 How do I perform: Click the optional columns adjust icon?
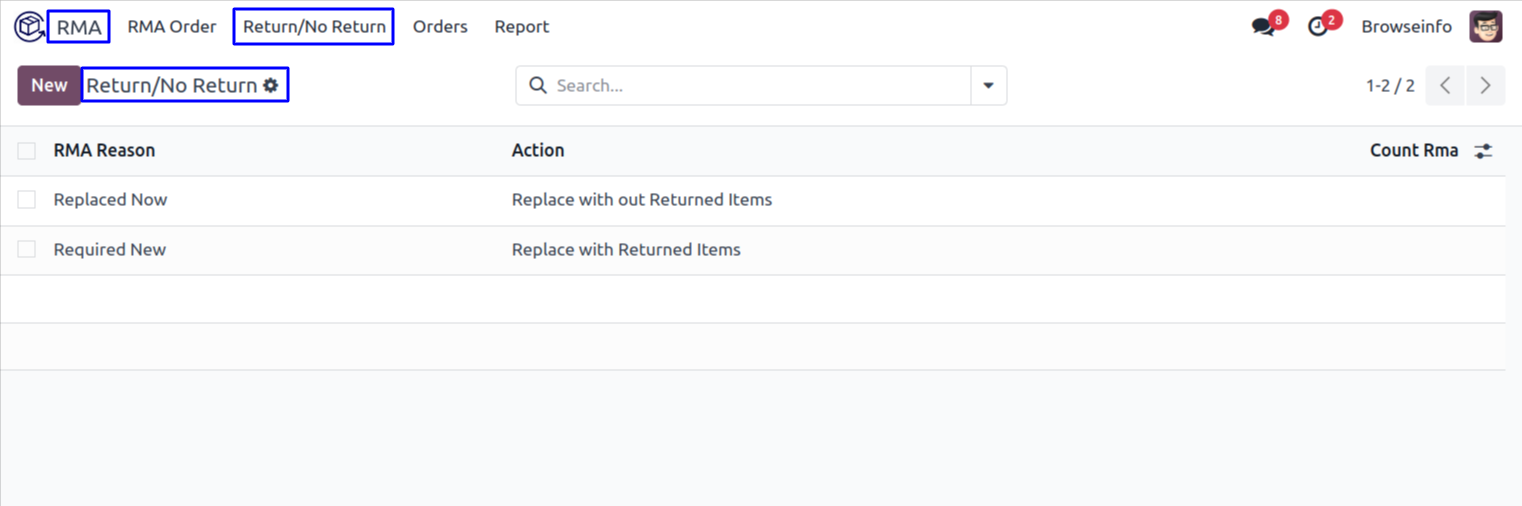click(x=1483, y=151)
